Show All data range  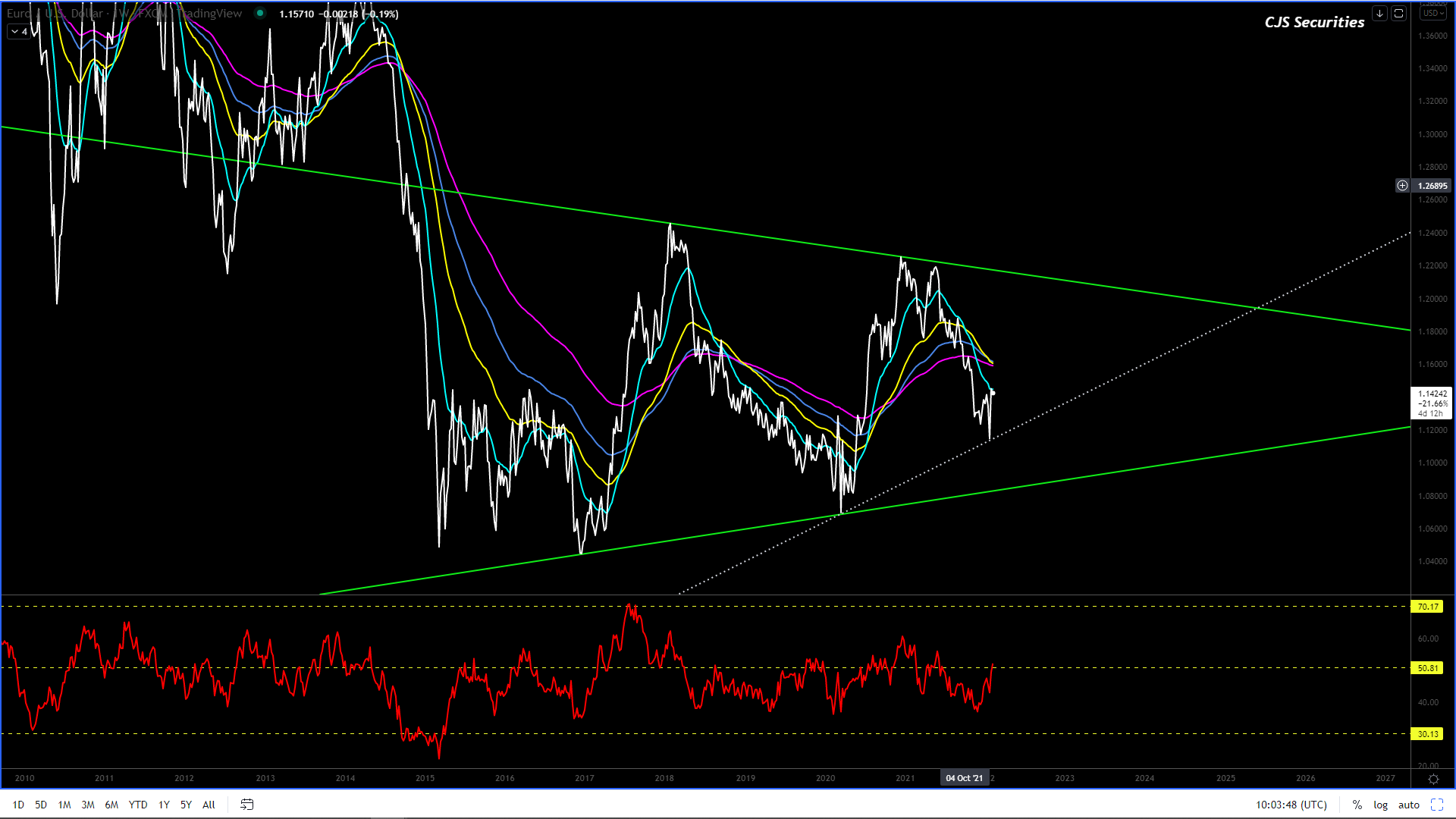209,805
